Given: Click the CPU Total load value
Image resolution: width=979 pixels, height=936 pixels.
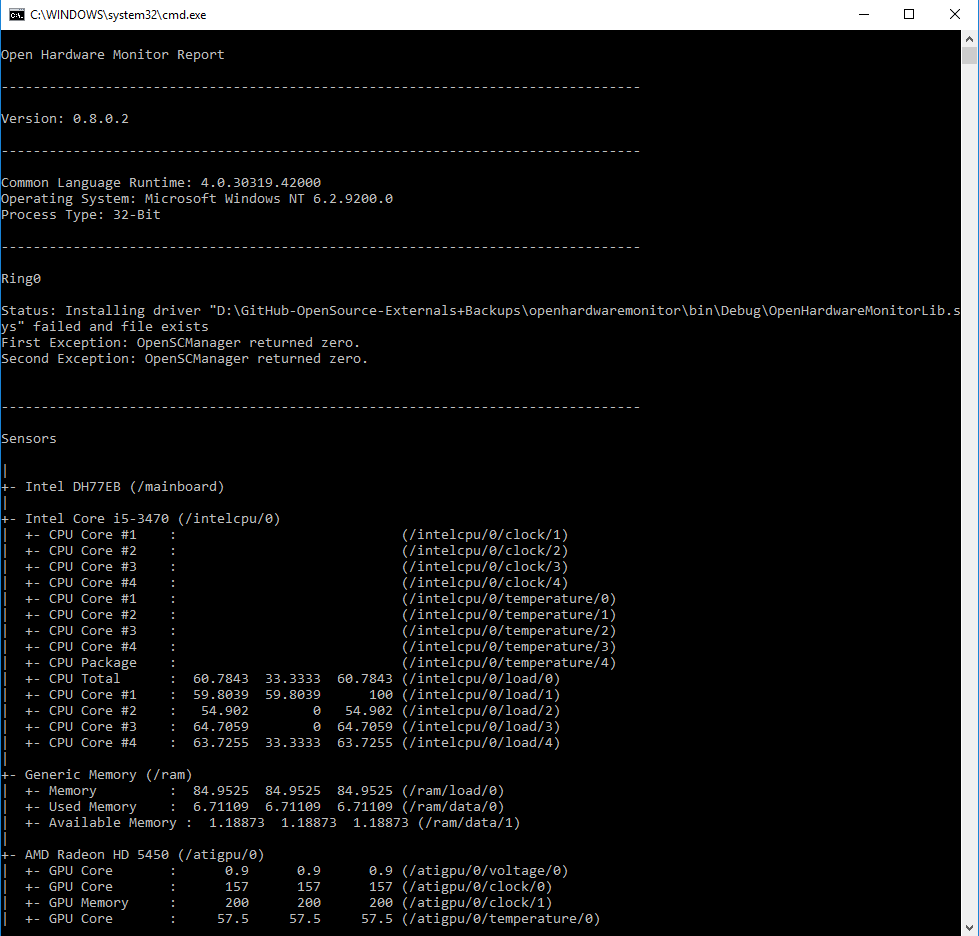Looking at the screenshot, I should pos(220,678).
